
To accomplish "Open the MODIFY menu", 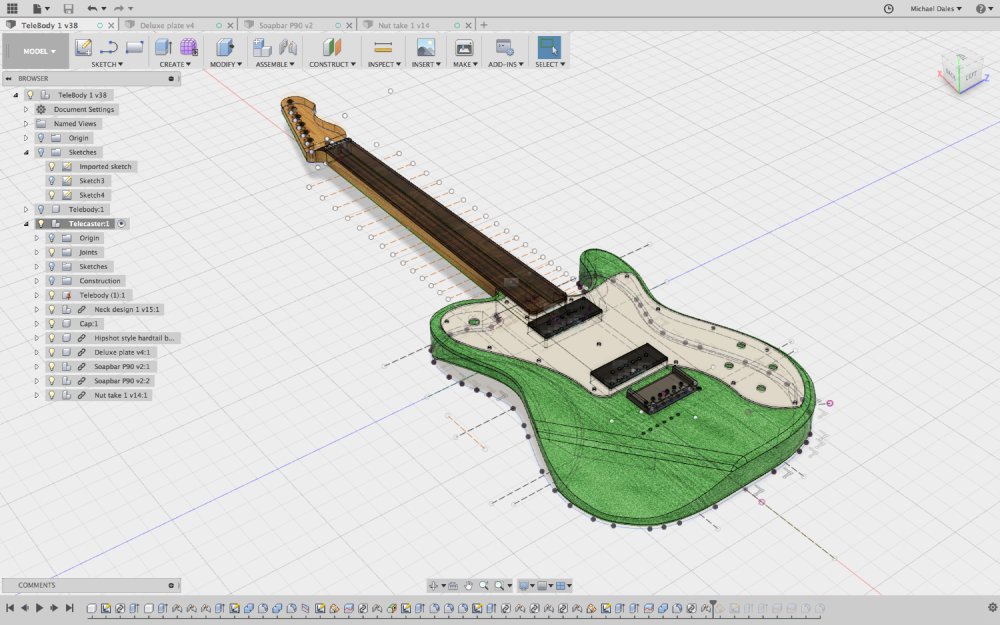I will (226, 64).
